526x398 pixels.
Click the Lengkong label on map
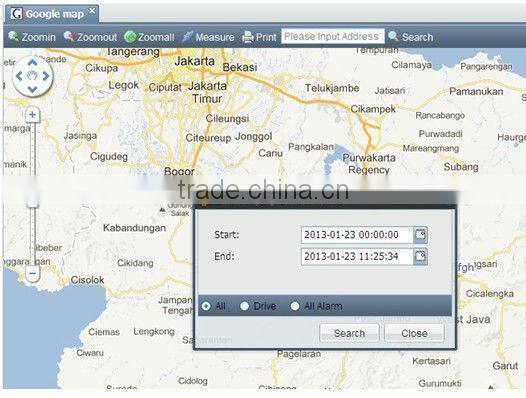click(154, 332)
